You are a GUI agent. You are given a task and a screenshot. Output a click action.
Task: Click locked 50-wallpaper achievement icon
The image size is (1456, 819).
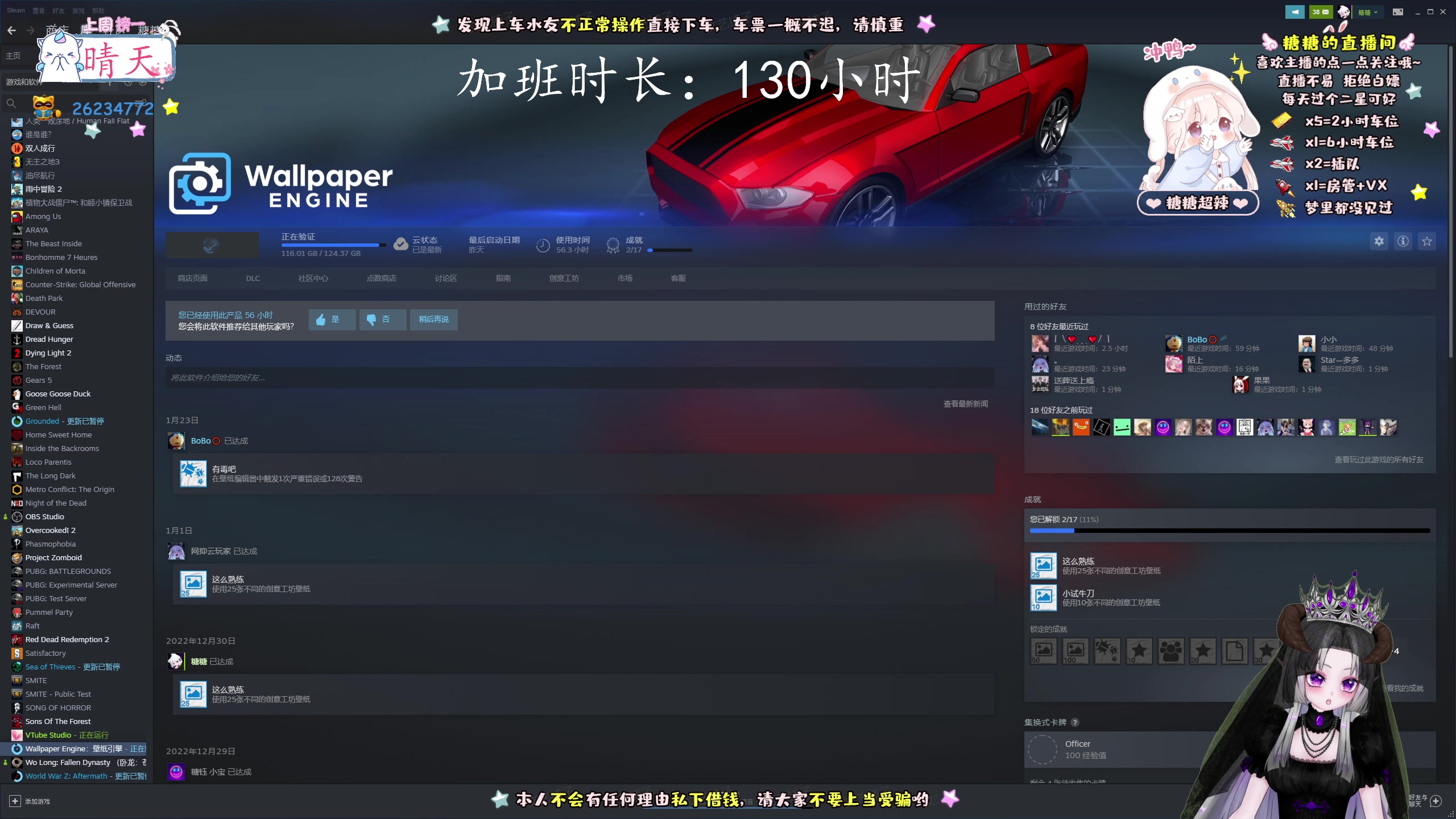(x=1044, y=651)
